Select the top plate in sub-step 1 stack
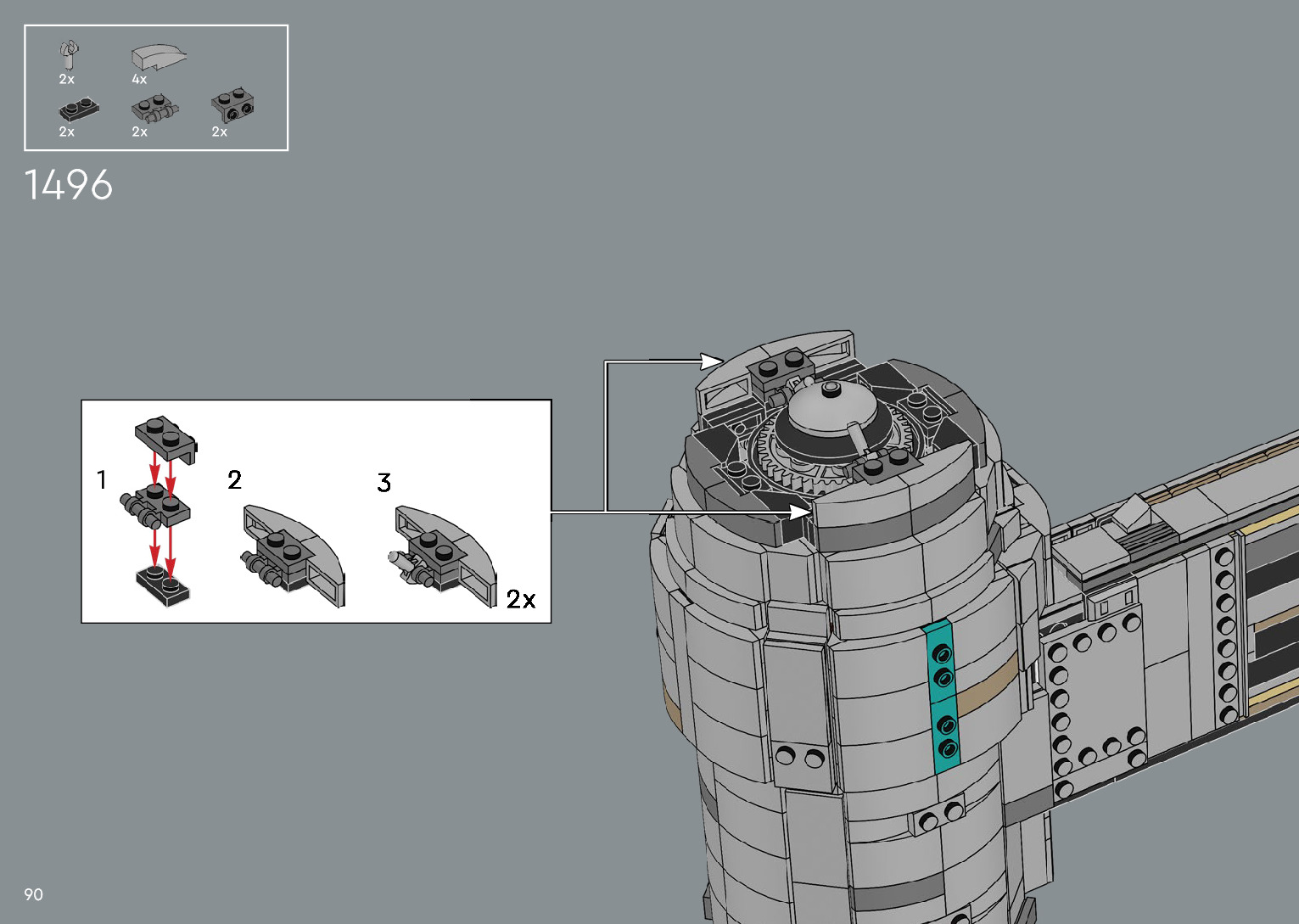 165,439
